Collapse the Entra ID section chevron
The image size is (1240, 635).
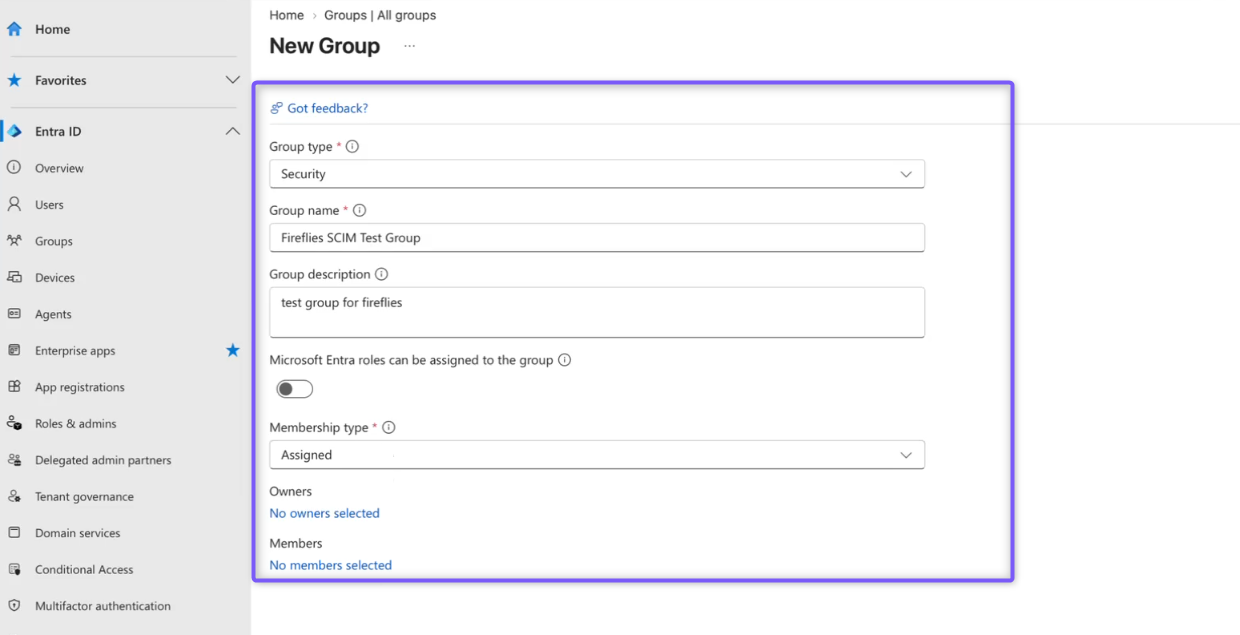[232, 131]
